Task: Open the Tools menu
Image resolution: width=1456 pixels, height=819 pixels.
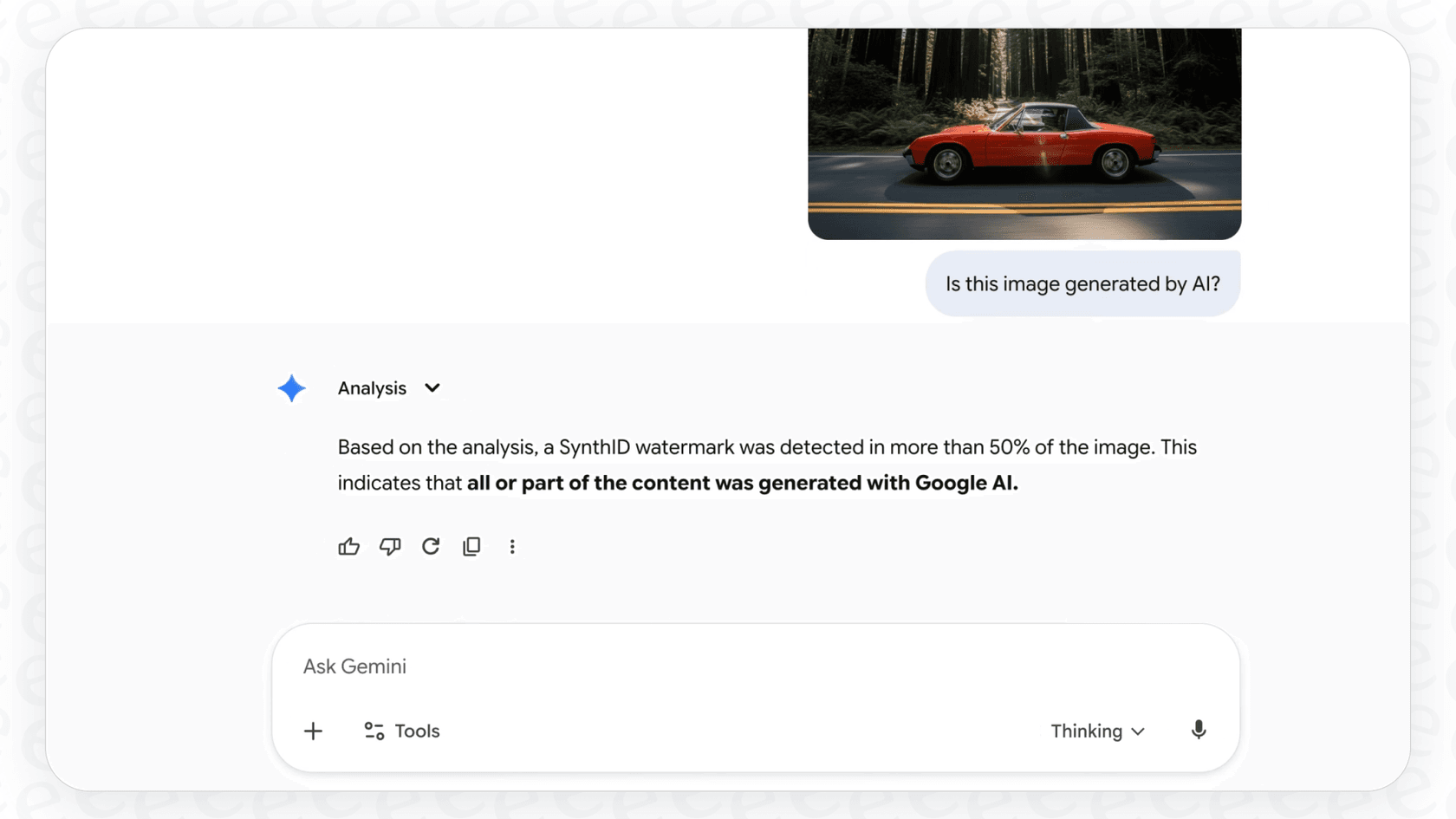Action: 417,731
